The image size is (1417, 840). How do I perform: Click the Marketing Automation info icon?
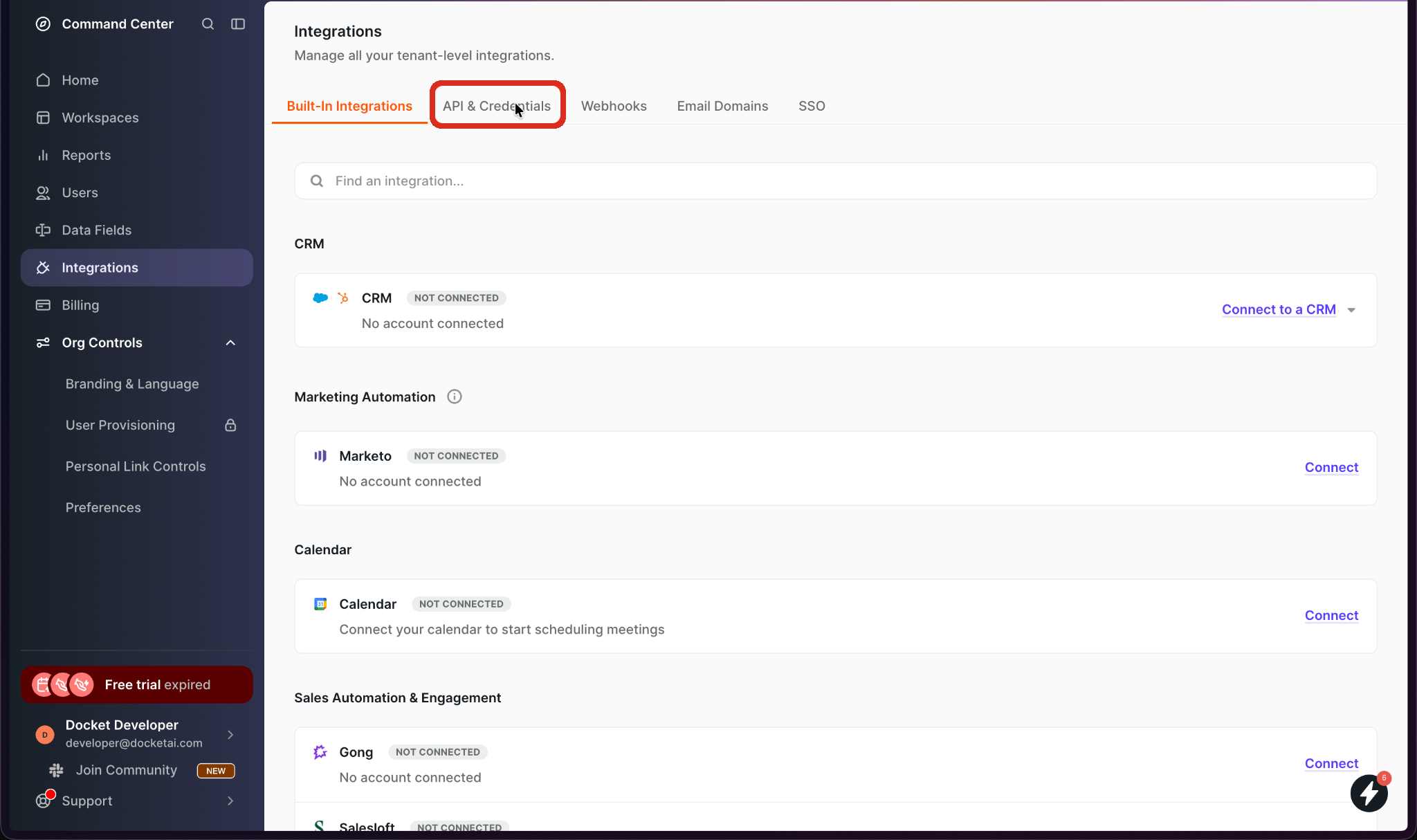tap(454, 396)
